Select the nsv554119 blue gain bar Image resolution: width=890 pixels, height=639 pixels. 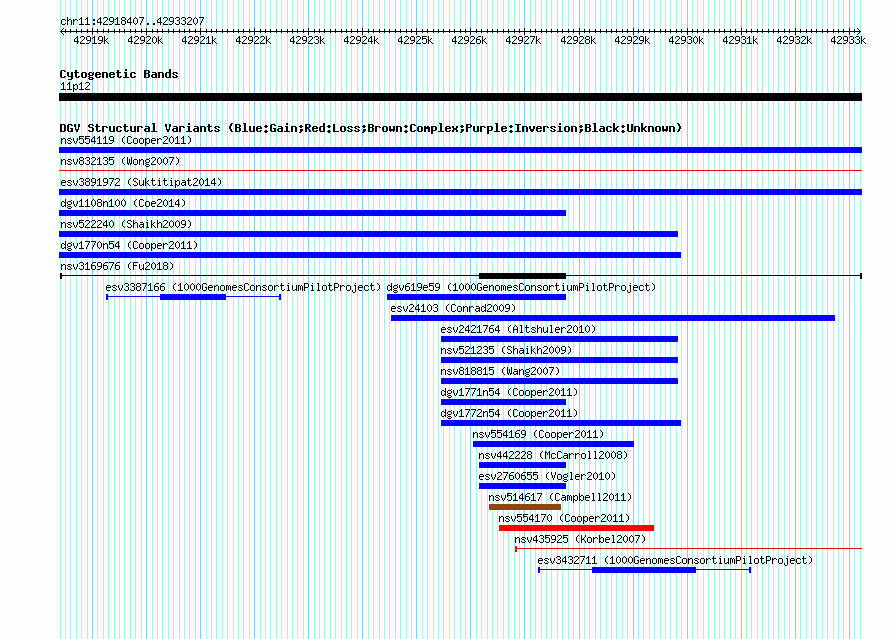pyautogui.click(x=460, y=150)
